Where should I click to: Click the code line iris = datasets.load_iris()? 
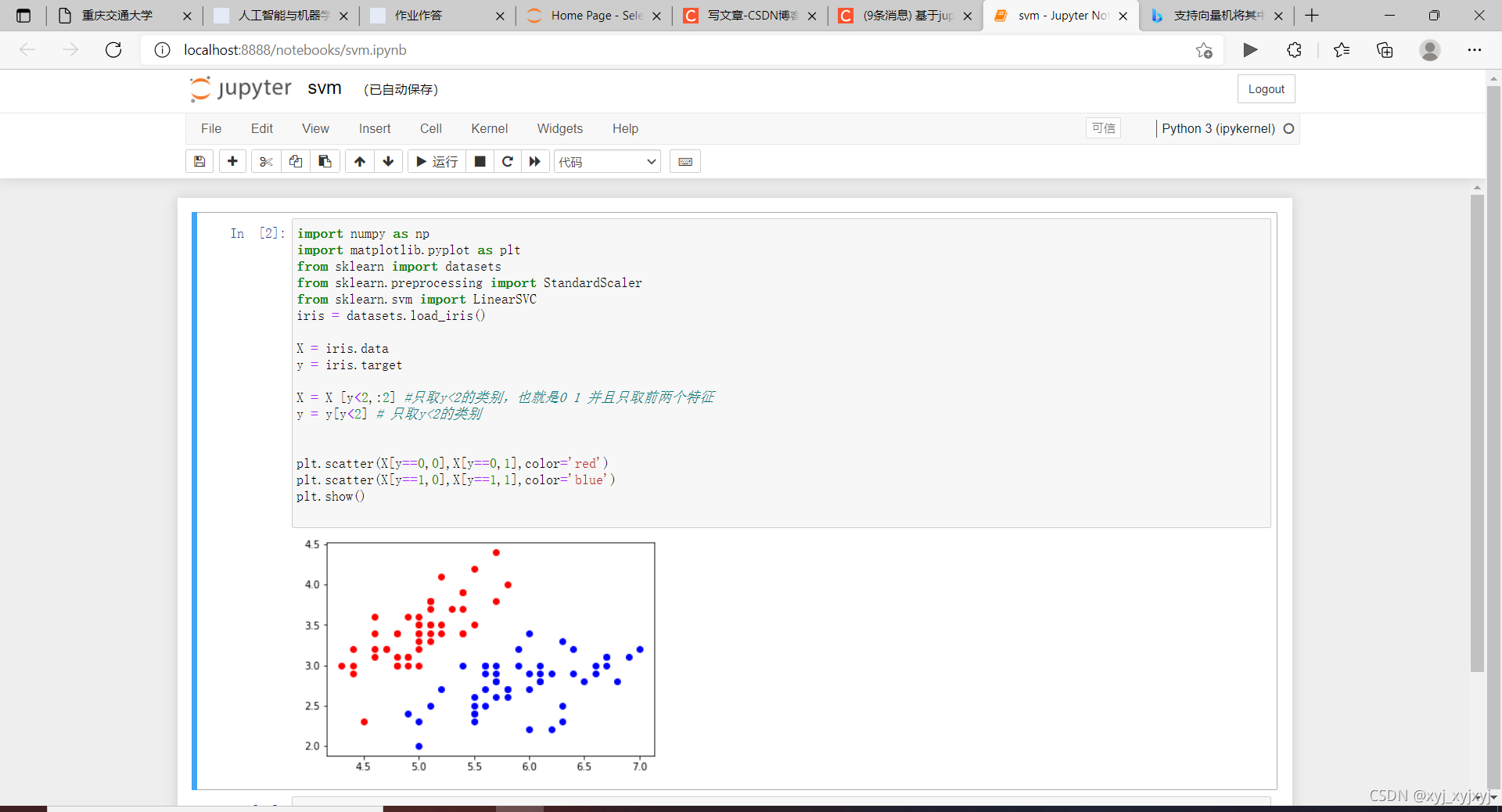coord(391,316)
